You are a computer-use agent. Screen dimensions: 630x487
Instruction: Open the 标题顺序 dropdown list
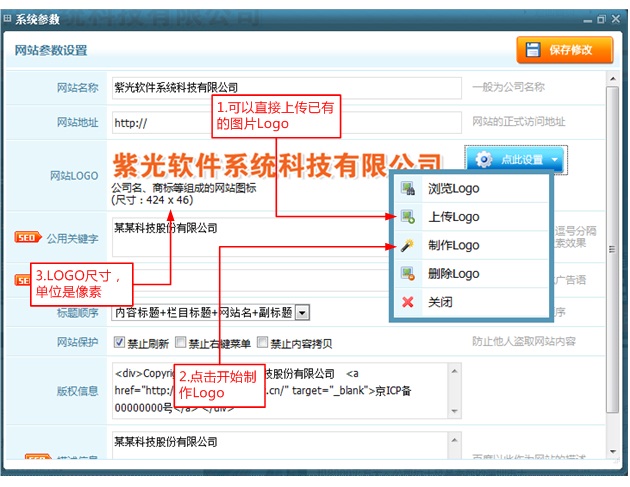[x=302, y=313]
